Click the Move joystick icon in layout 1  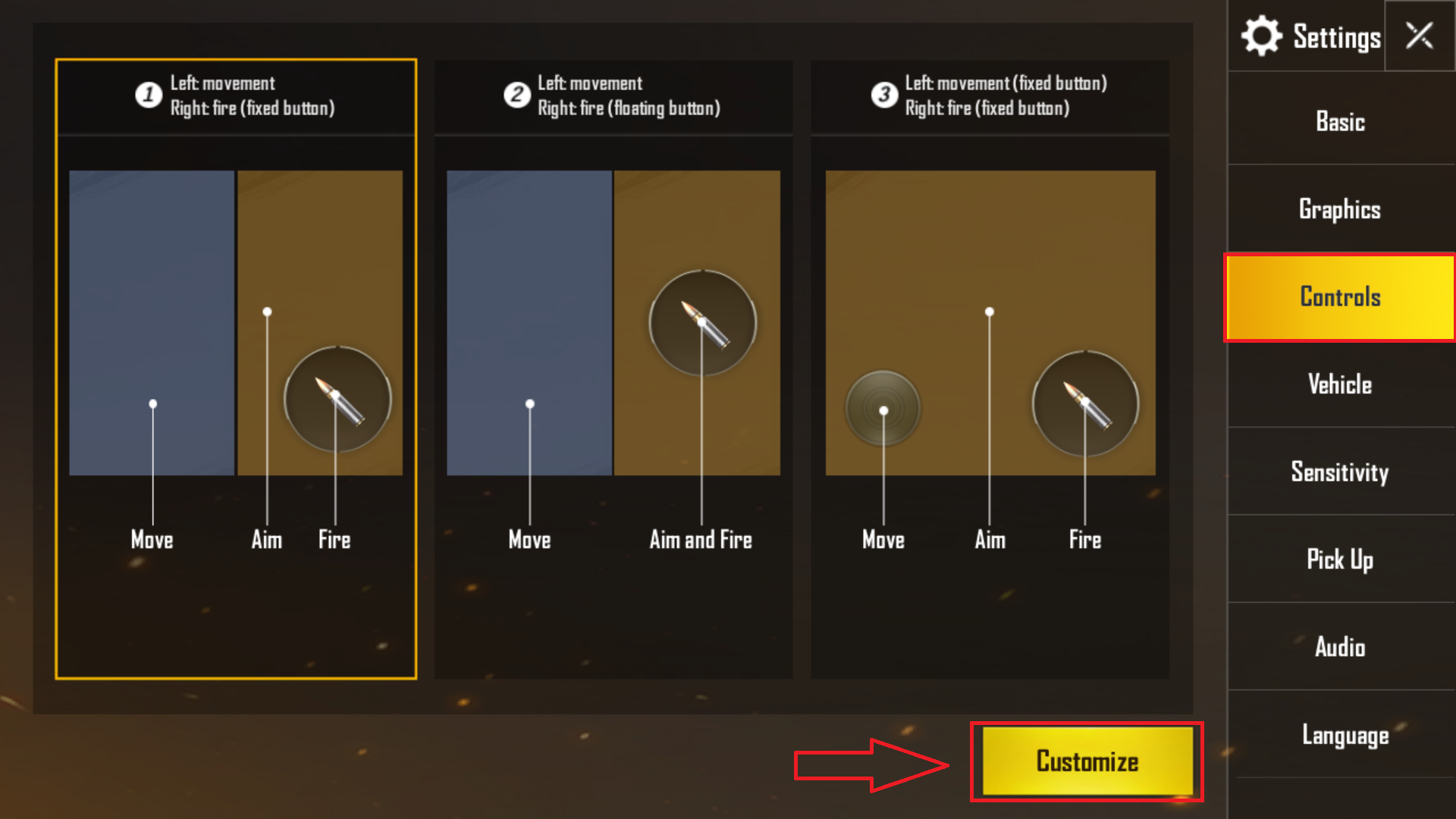pyautogui.click(x=152, y=404)
